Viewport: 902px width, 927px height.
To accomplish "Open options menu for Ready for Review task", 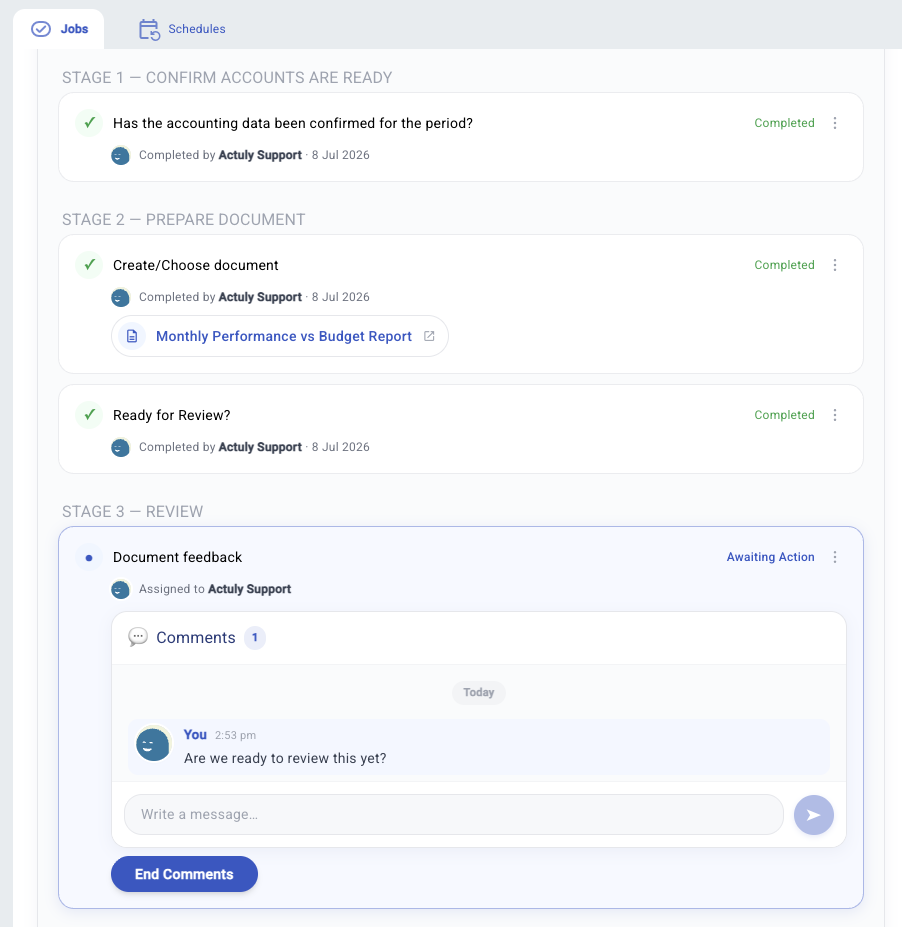I will 835,415.
